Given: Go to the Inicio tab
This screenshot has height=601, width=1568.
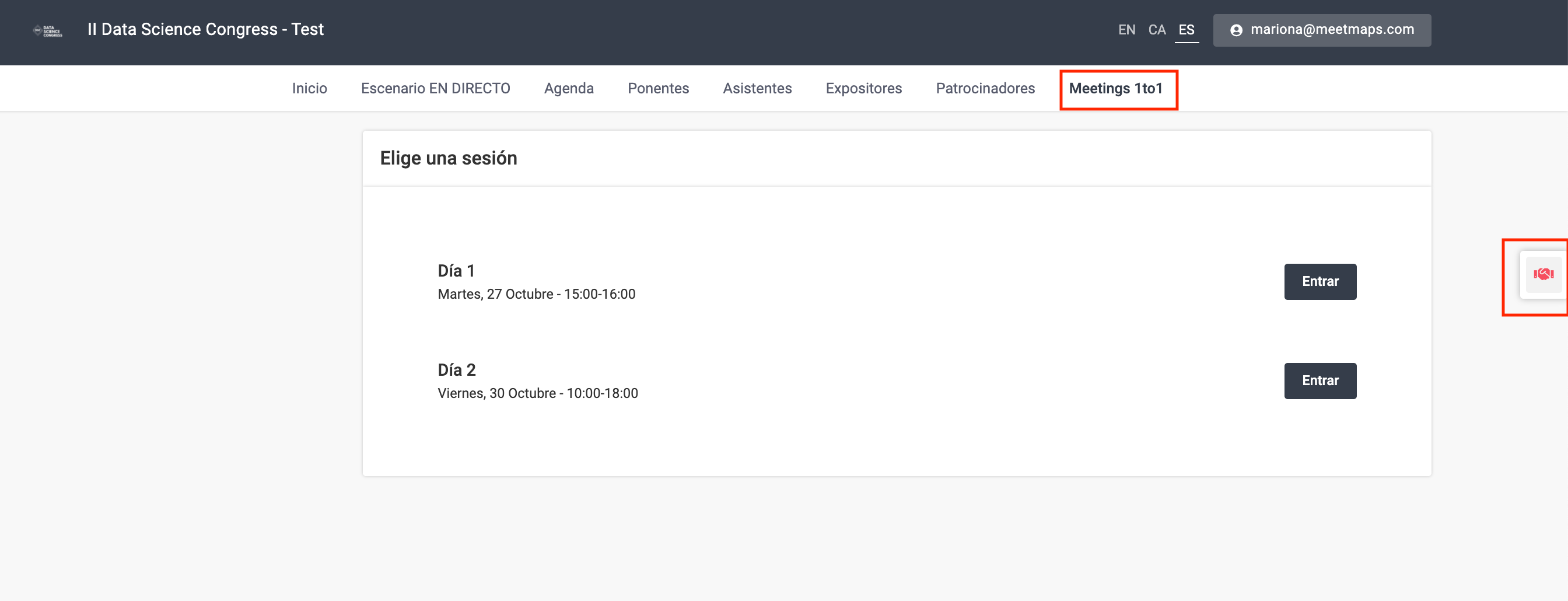Looking at the screenshot, I should [309, 88].
